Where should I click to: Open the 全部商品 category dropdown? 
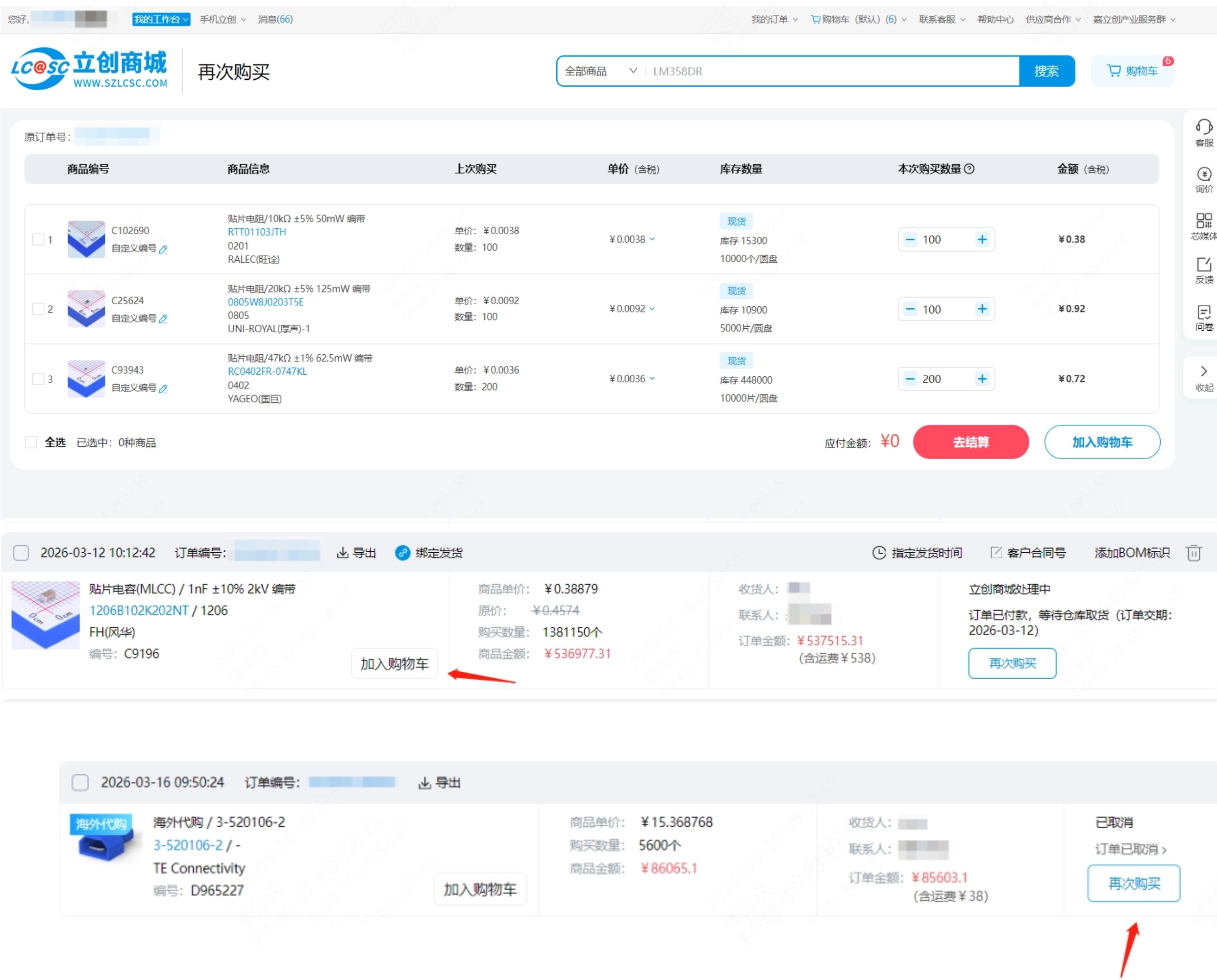600,71
